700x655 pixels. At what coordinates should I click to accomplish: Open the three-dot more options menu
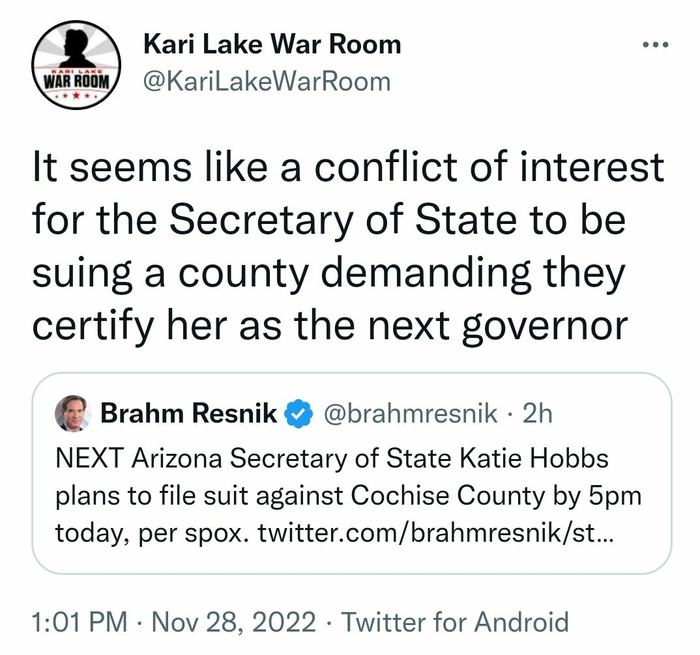pyautogui.click(x=655, y=46)
